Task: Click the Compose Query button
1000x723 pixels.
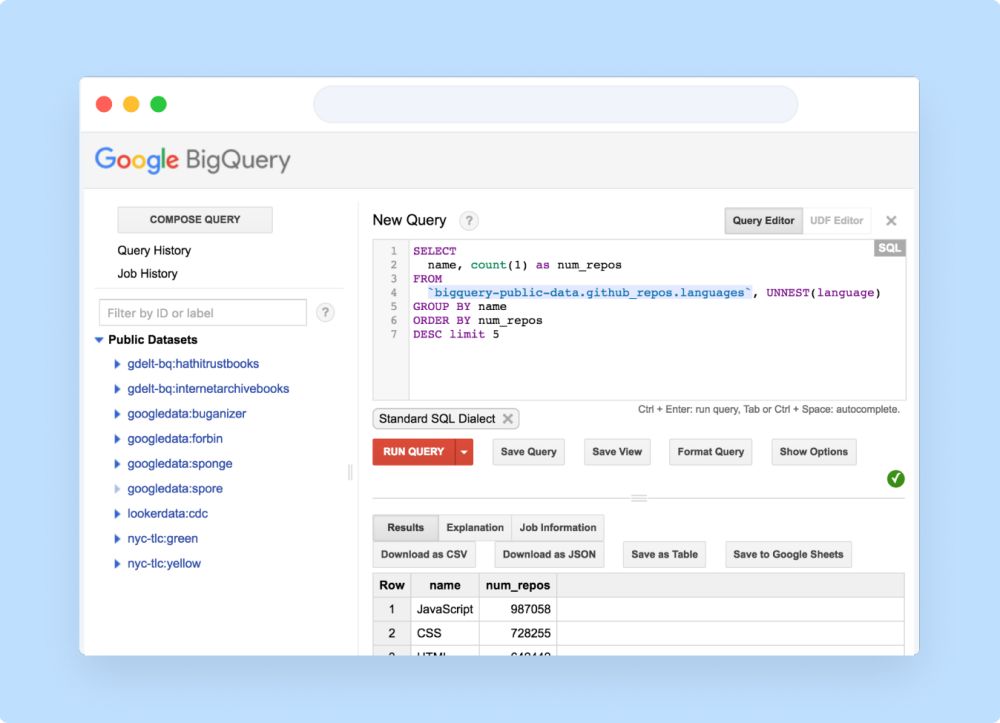Action: (x=195, y=219)
